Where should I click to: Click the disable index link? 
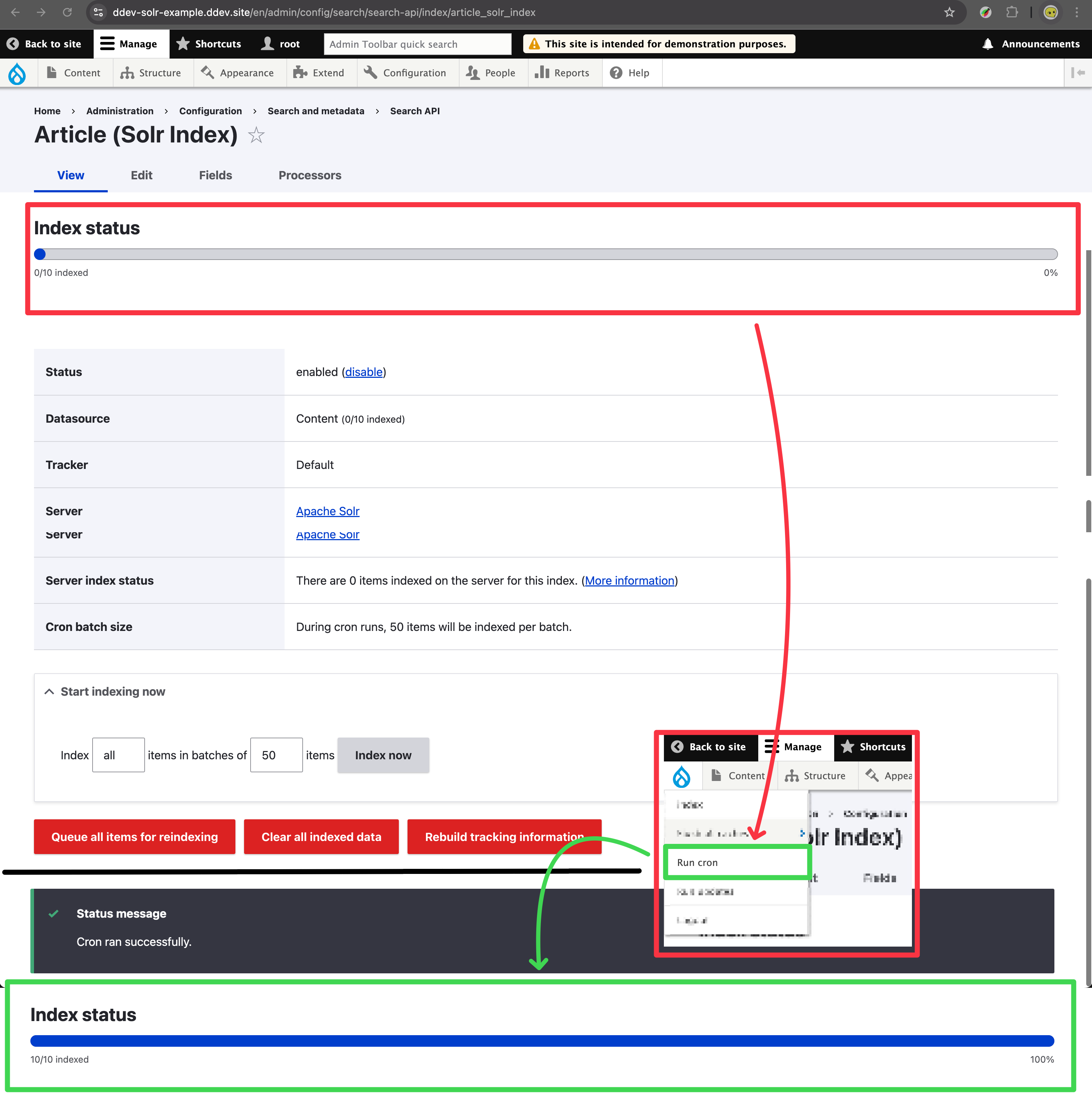(x=363, y=372)
